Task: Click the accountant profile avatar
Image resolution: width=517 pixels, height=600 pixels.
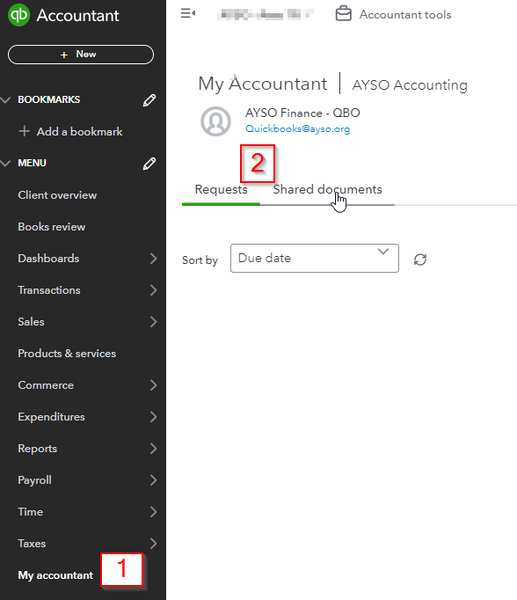Action: pyautogui.click(x=216, y=121)
